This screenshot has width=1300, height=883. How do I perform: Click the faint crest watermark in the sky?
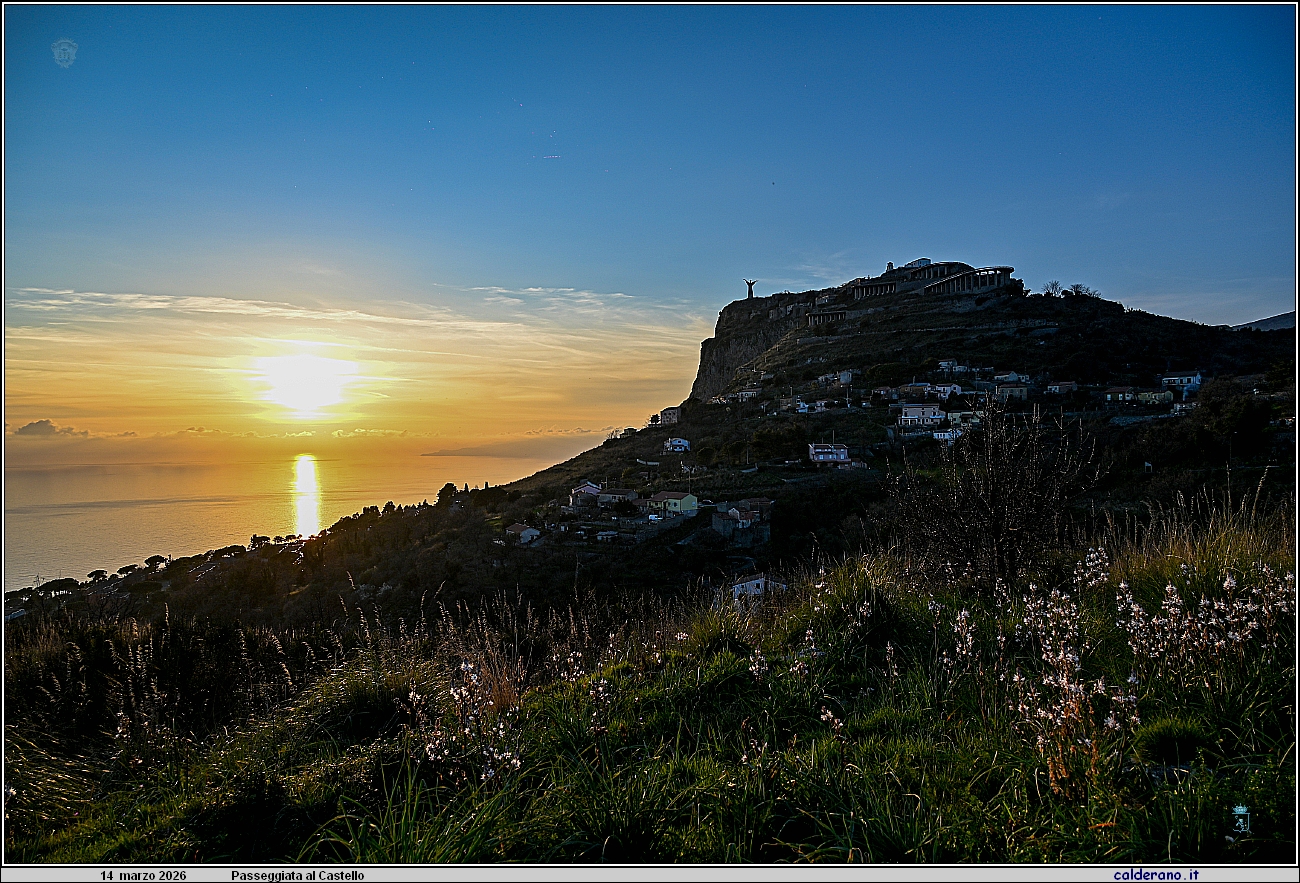coord(65,53)
